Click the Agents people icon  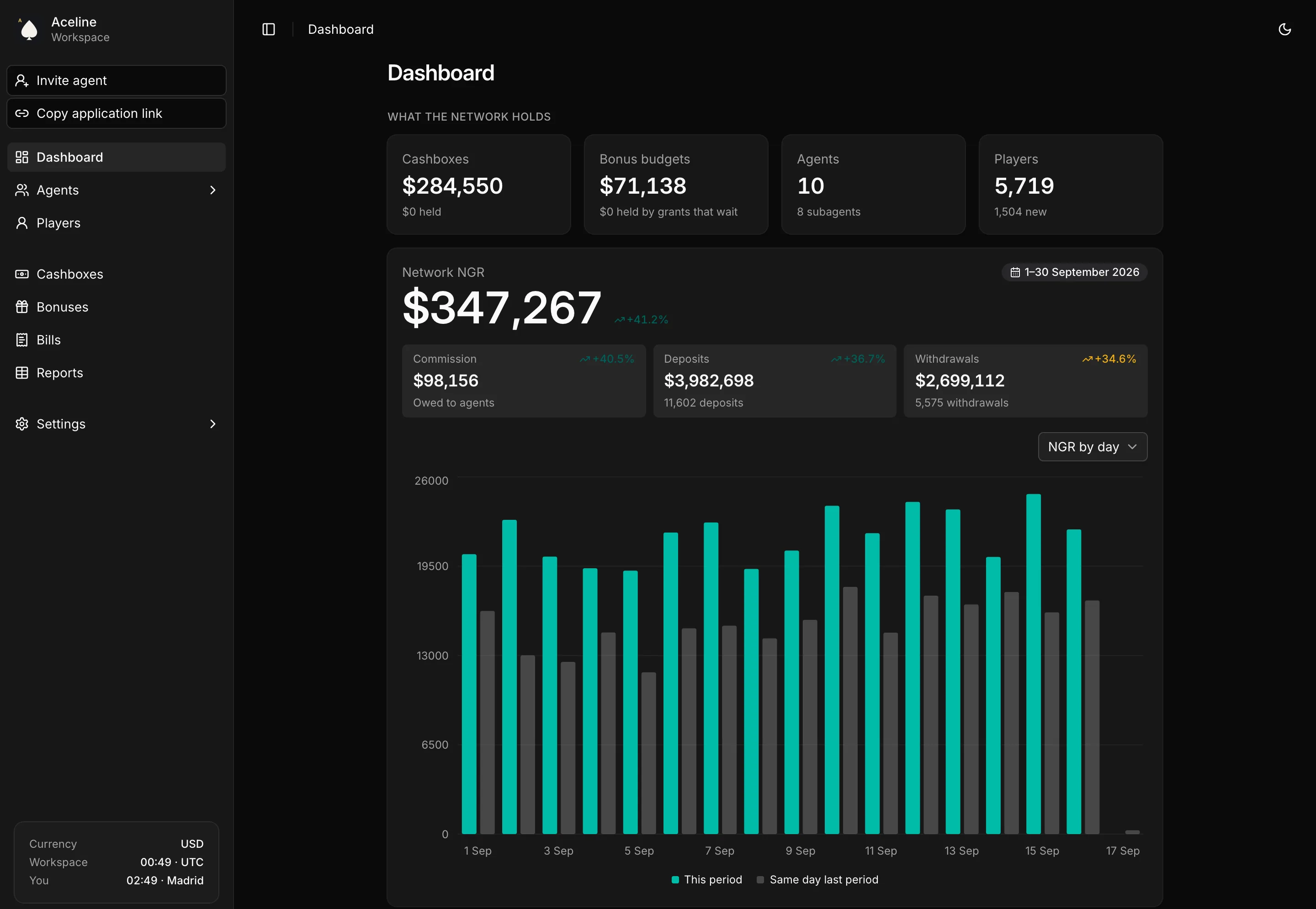coord(21,190)
